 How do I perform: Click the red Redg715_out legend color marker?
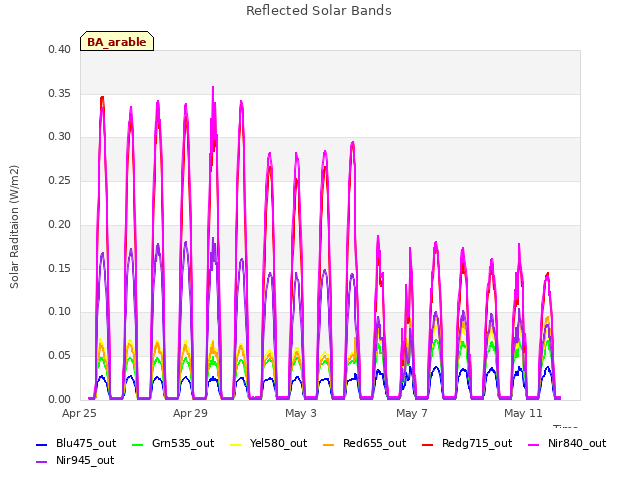428,444
